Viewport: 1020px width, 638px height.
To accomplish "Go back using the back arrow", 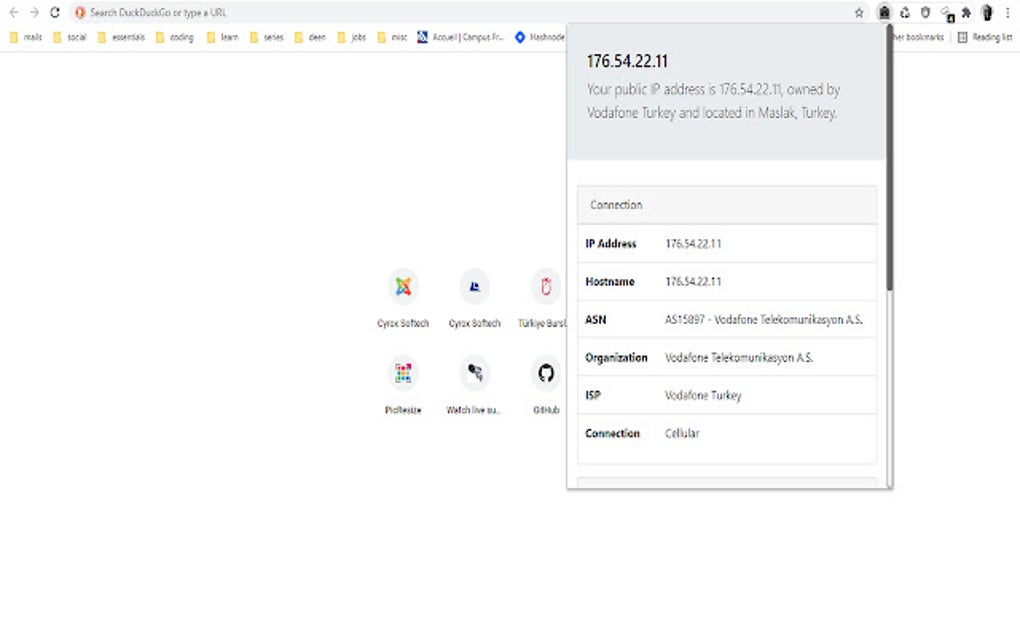I will click(x=14, y=12).
